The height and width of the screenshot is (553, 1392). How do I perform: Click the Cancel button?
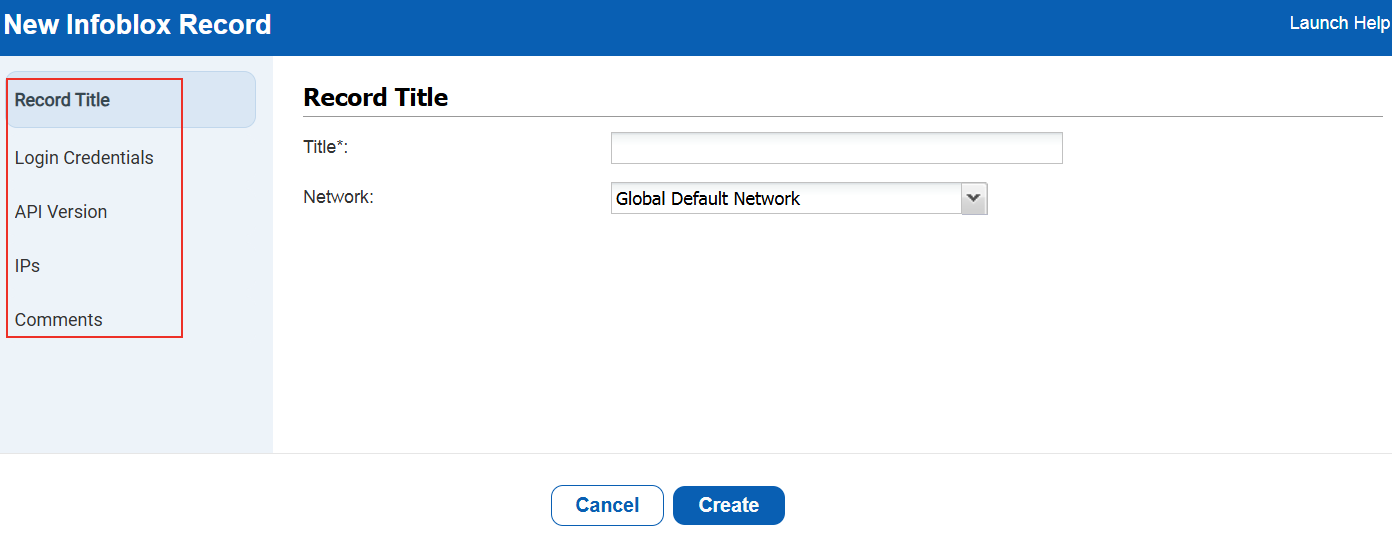click(x=607, y=505)
